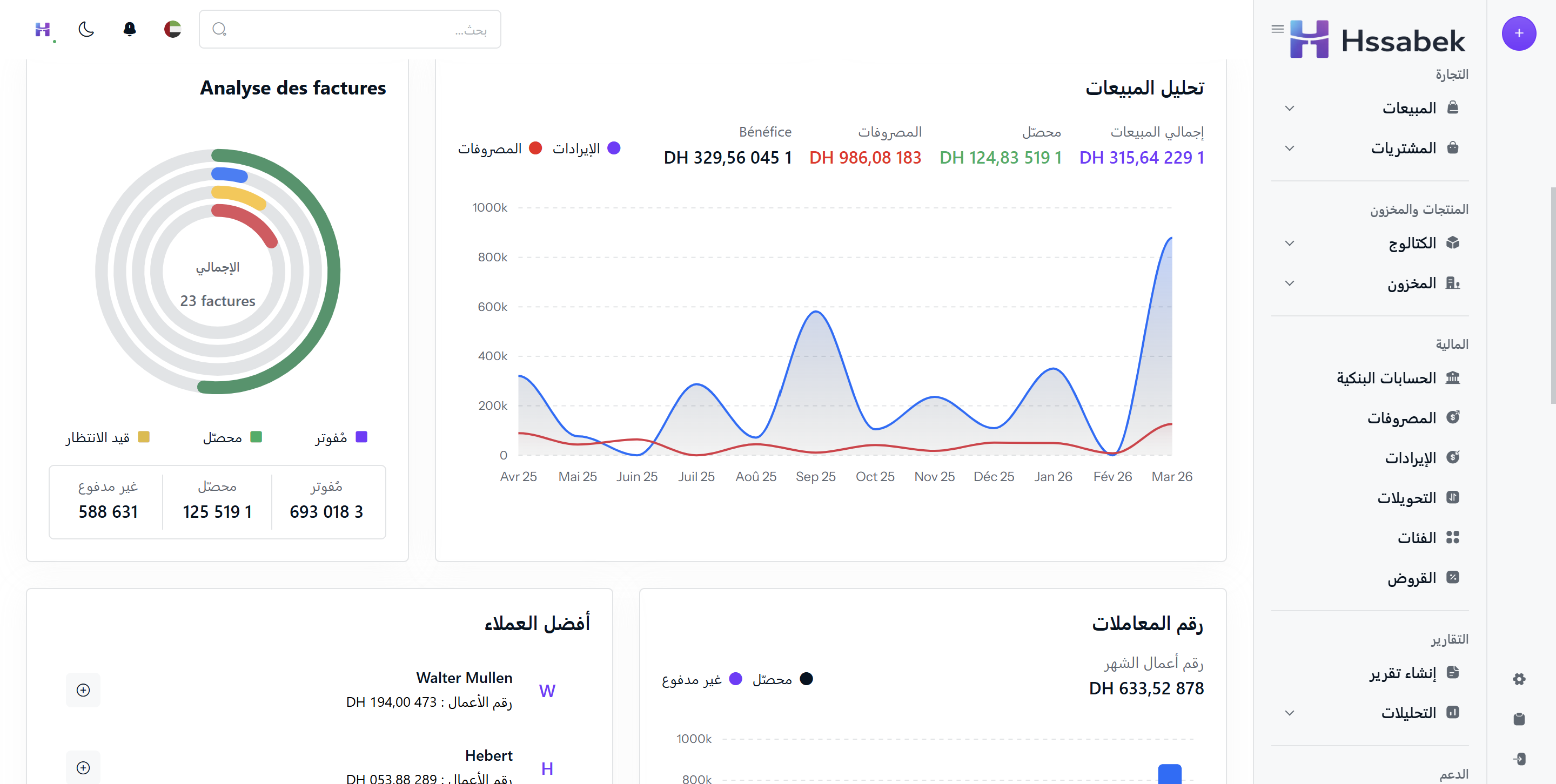Viewport: 1556px width, 784px height.
Task: Toggle محصّل legend in invoice chart
Action: point(232,437)
